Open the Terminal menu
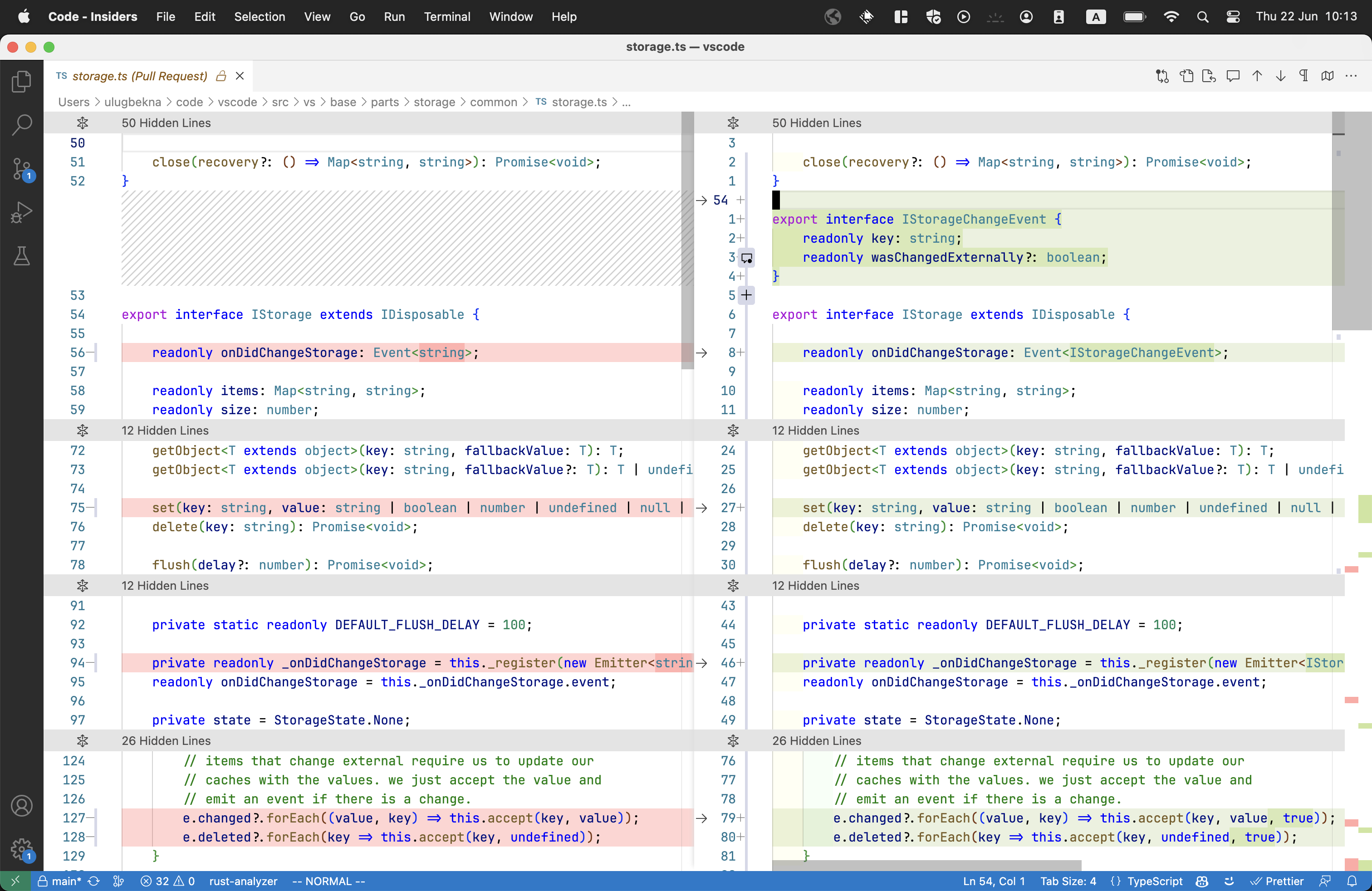 coord(447,17)
